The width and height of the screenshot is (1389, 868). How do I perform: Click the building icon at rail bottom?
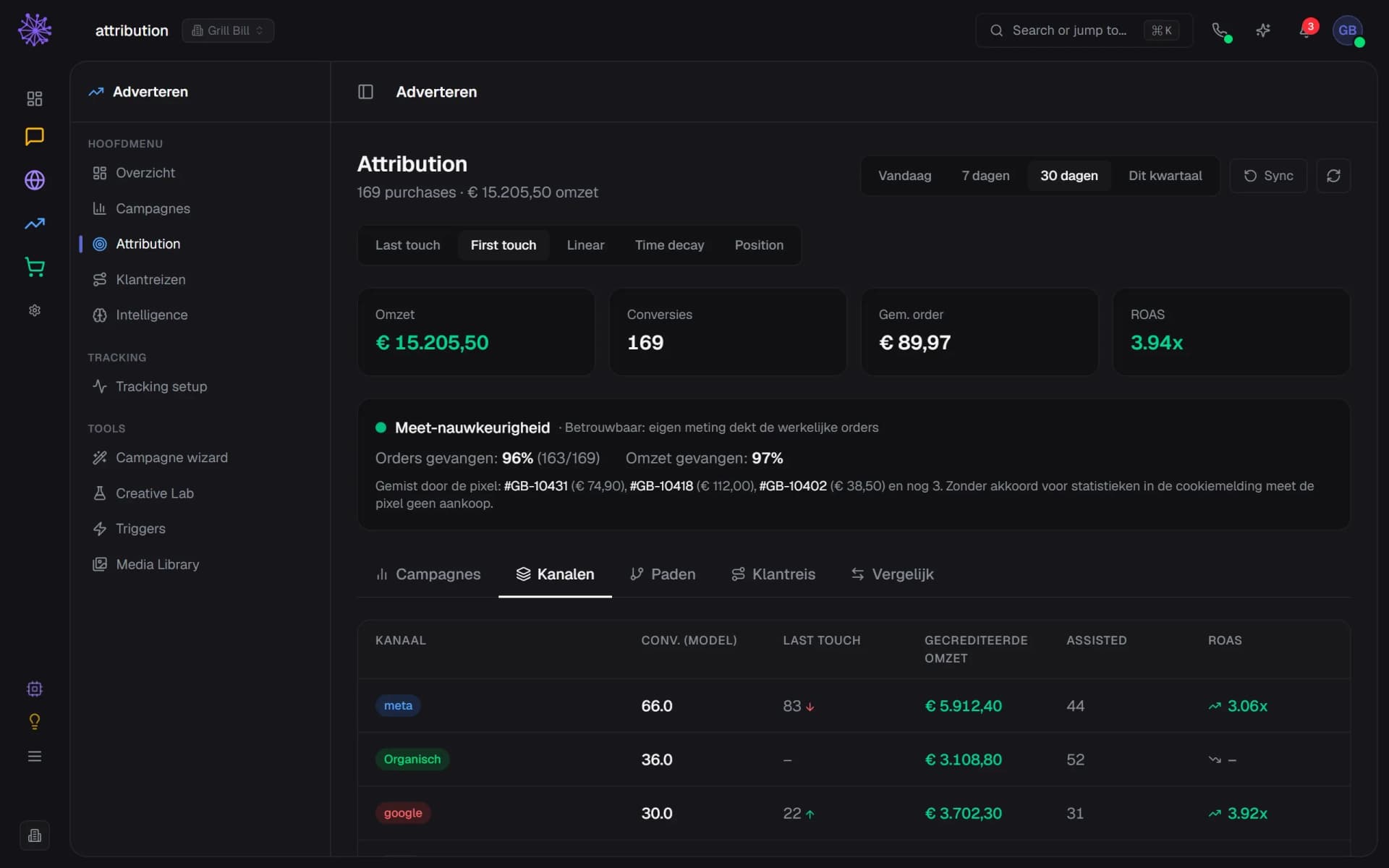click(35, 835)
